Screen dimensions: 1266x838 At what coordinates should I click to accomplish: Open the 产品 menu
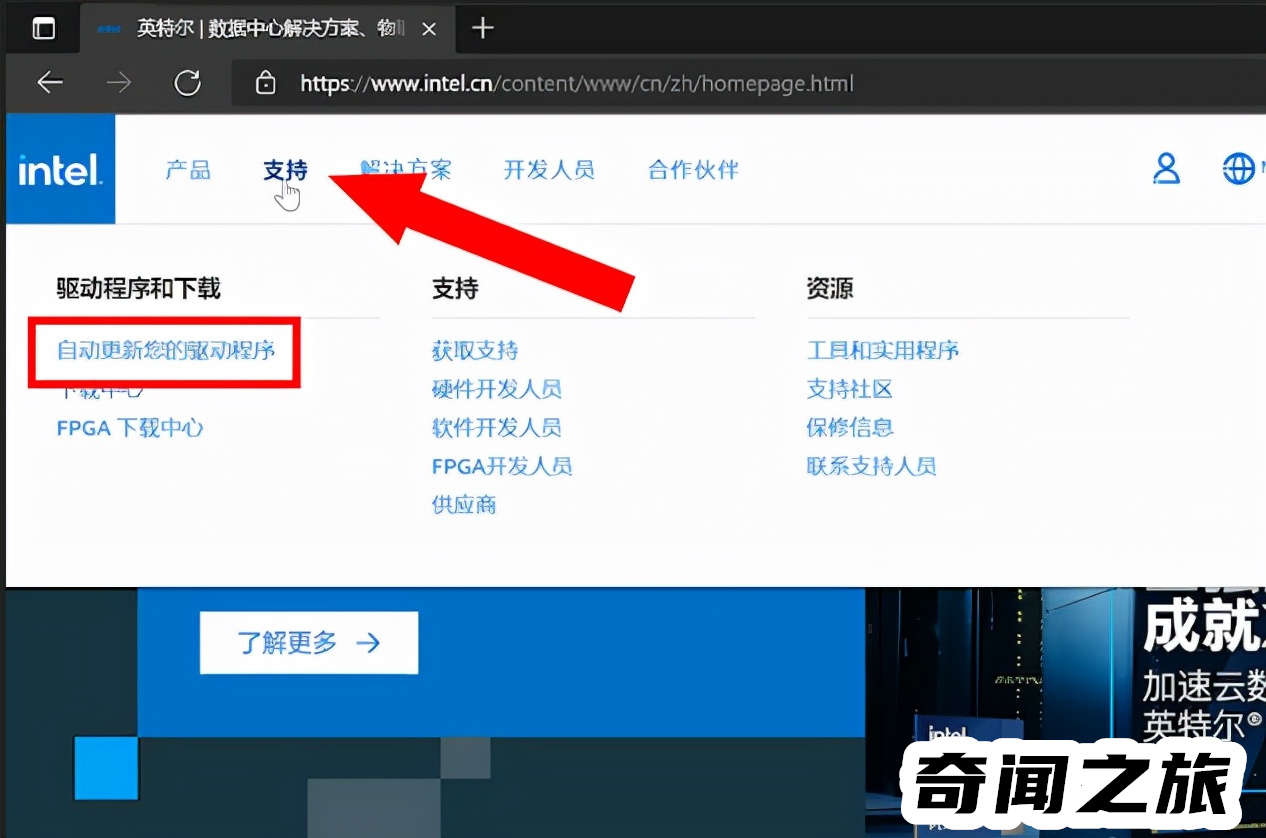pos(188,170)
